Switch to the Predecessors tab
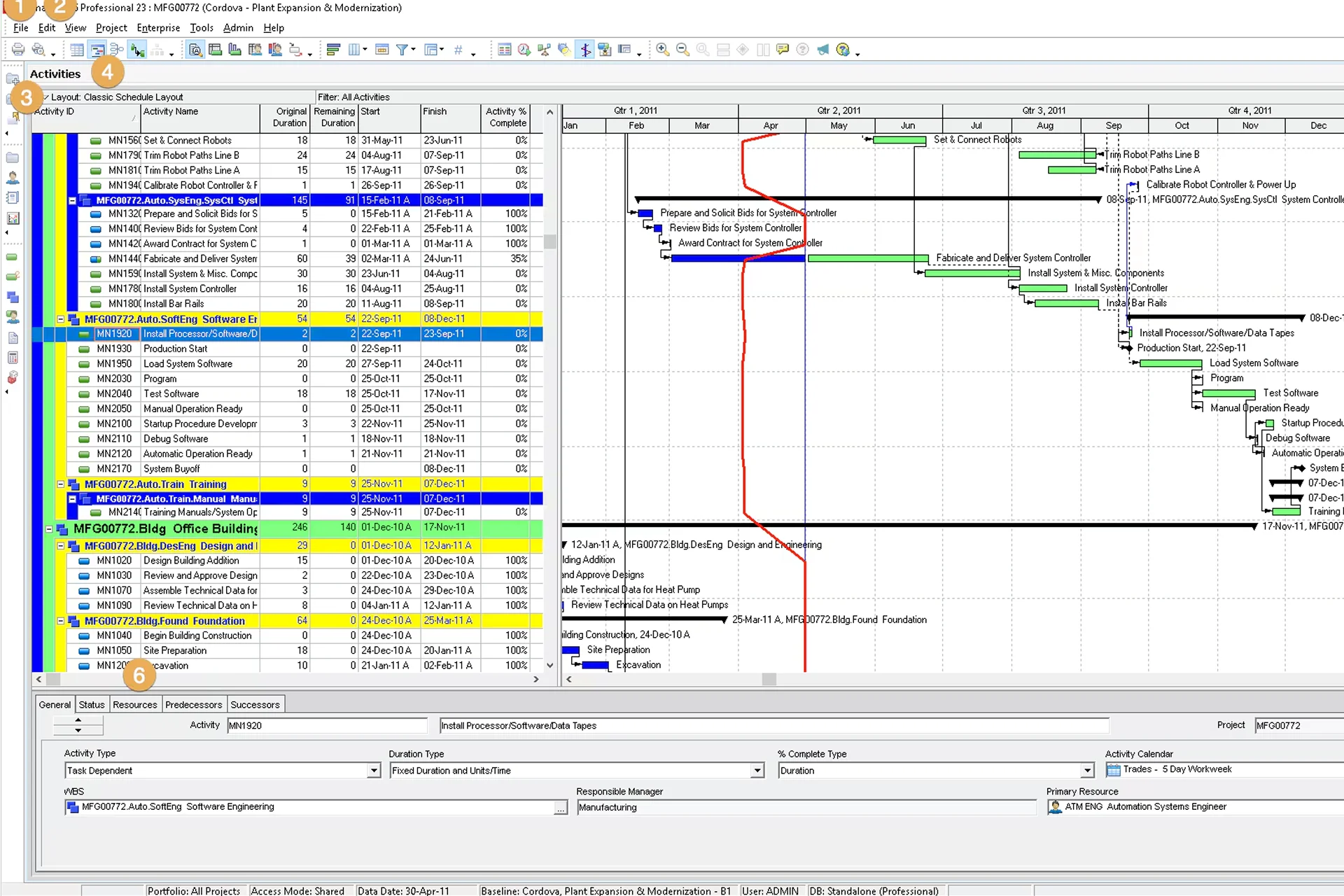 pos(193,705)
